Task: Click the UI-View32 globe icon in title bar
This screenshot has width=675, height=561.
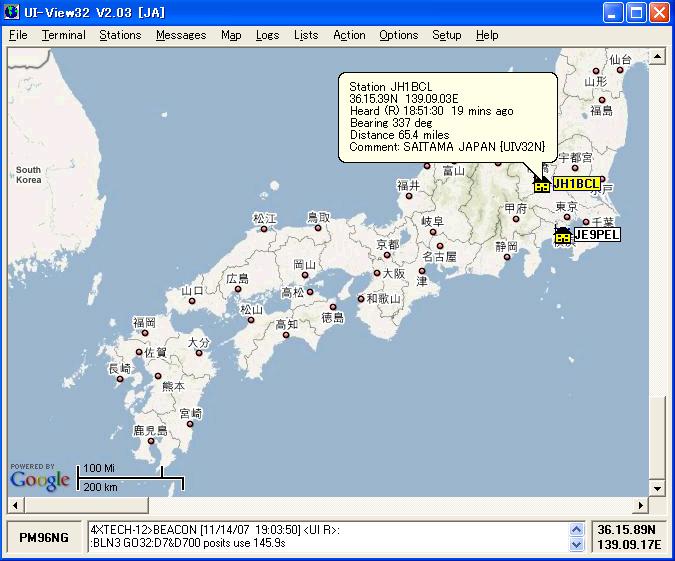Action: click(14, 13)
